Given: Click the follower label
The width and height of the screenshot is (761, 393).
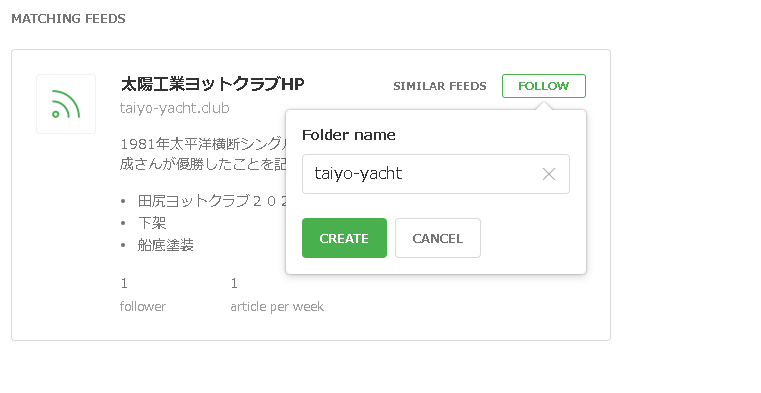Looking at the screenshot, I should (x=143, y=306).
